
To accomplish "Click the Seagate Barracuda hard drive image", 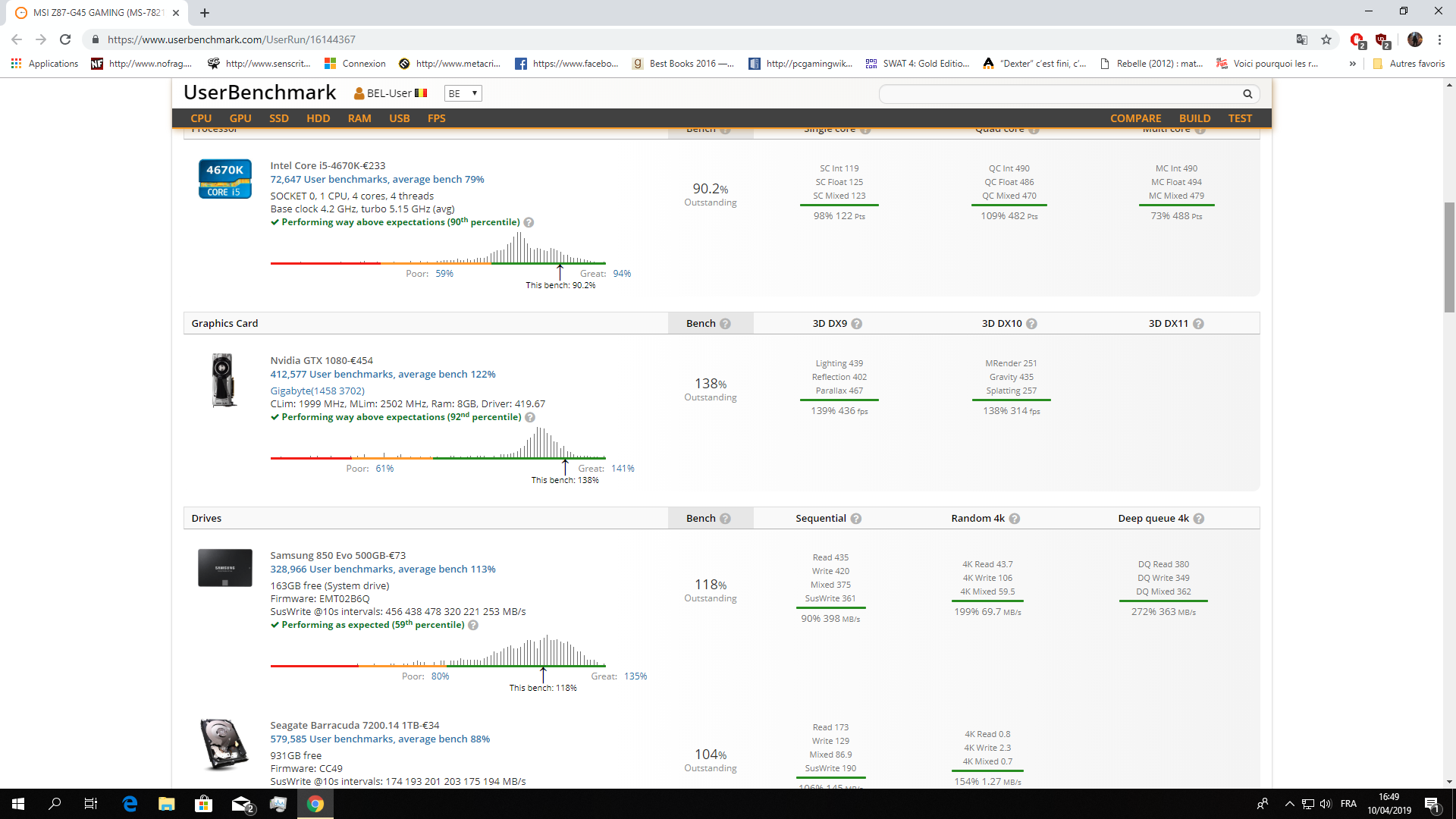I will tap(224, 744).
